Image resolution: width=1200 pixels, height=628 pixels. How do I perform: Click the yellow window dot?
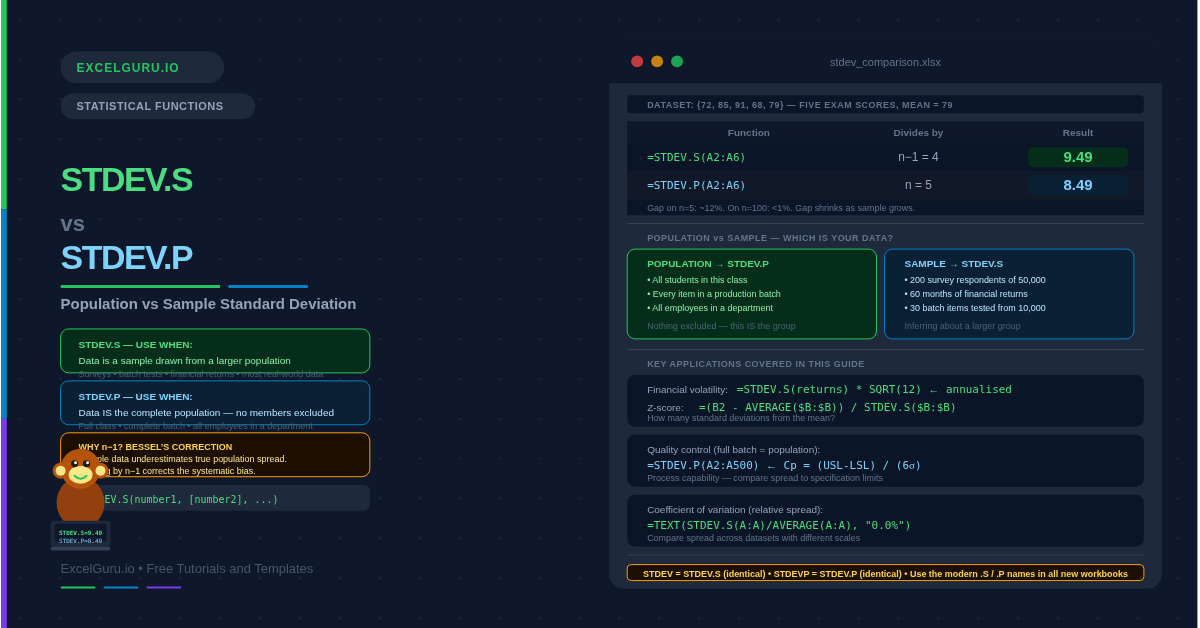[x=657, y=61]
